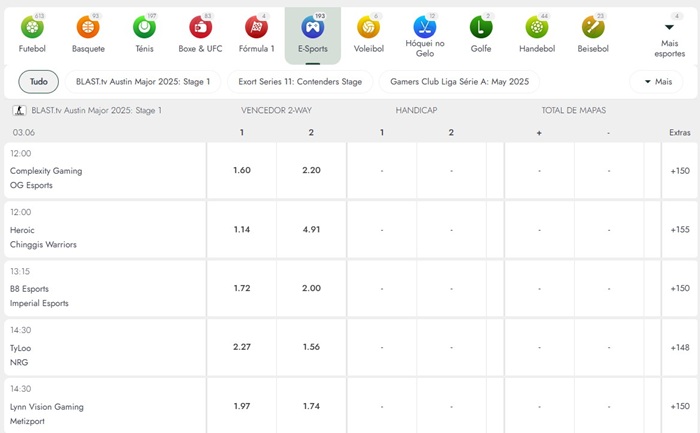Open Lynn Vision Gaming team name

tap(47, 407)
